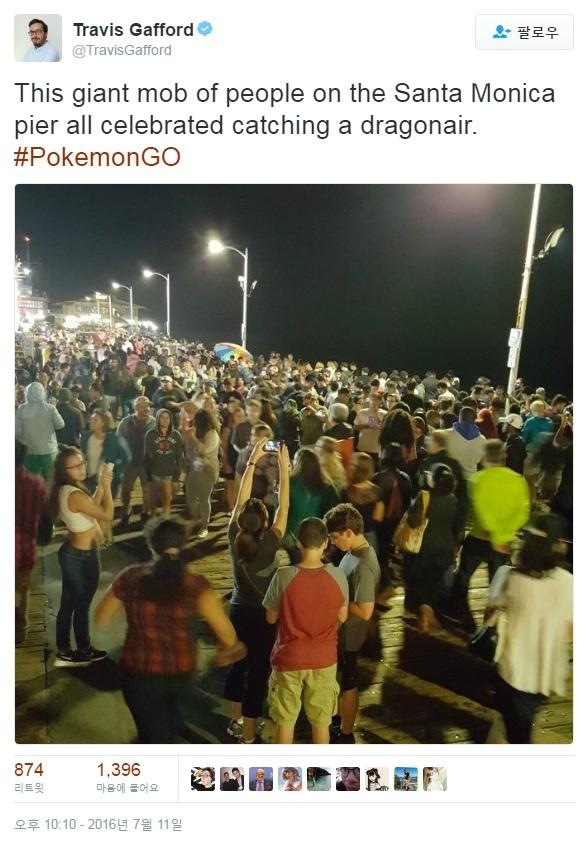This screenshot has width=585, height=841.
Task: Open liker avatar with dark teal scene
Action: point(319,779)
